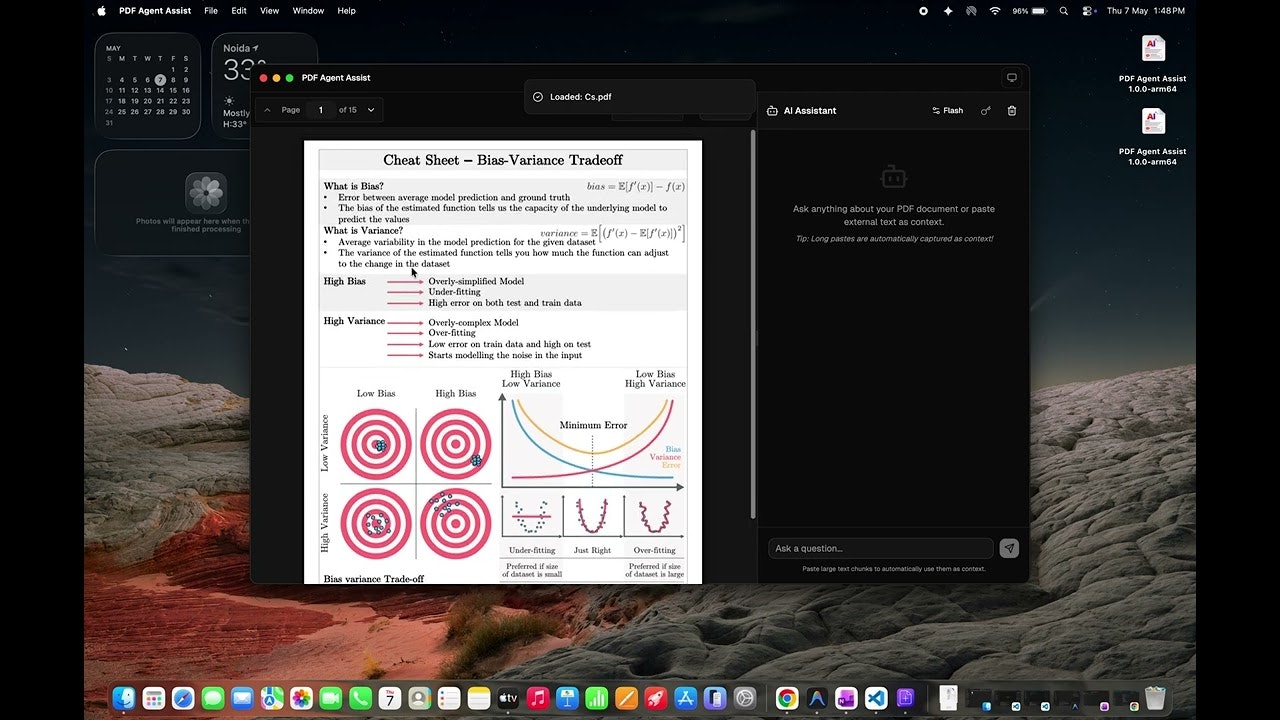This screenshot has width=1280, height=720.
Task: Open Music from the dock
Action: click(x=538, y=698)
